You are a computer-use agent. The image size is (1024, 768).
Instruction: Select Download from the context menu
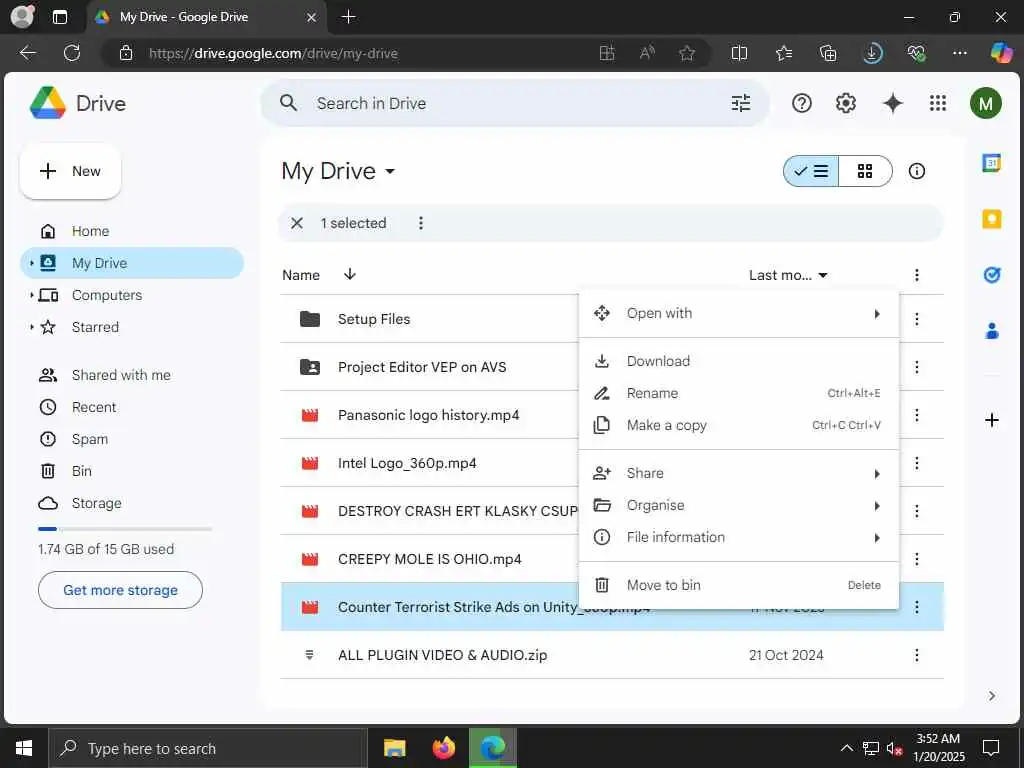click(739, 361)
